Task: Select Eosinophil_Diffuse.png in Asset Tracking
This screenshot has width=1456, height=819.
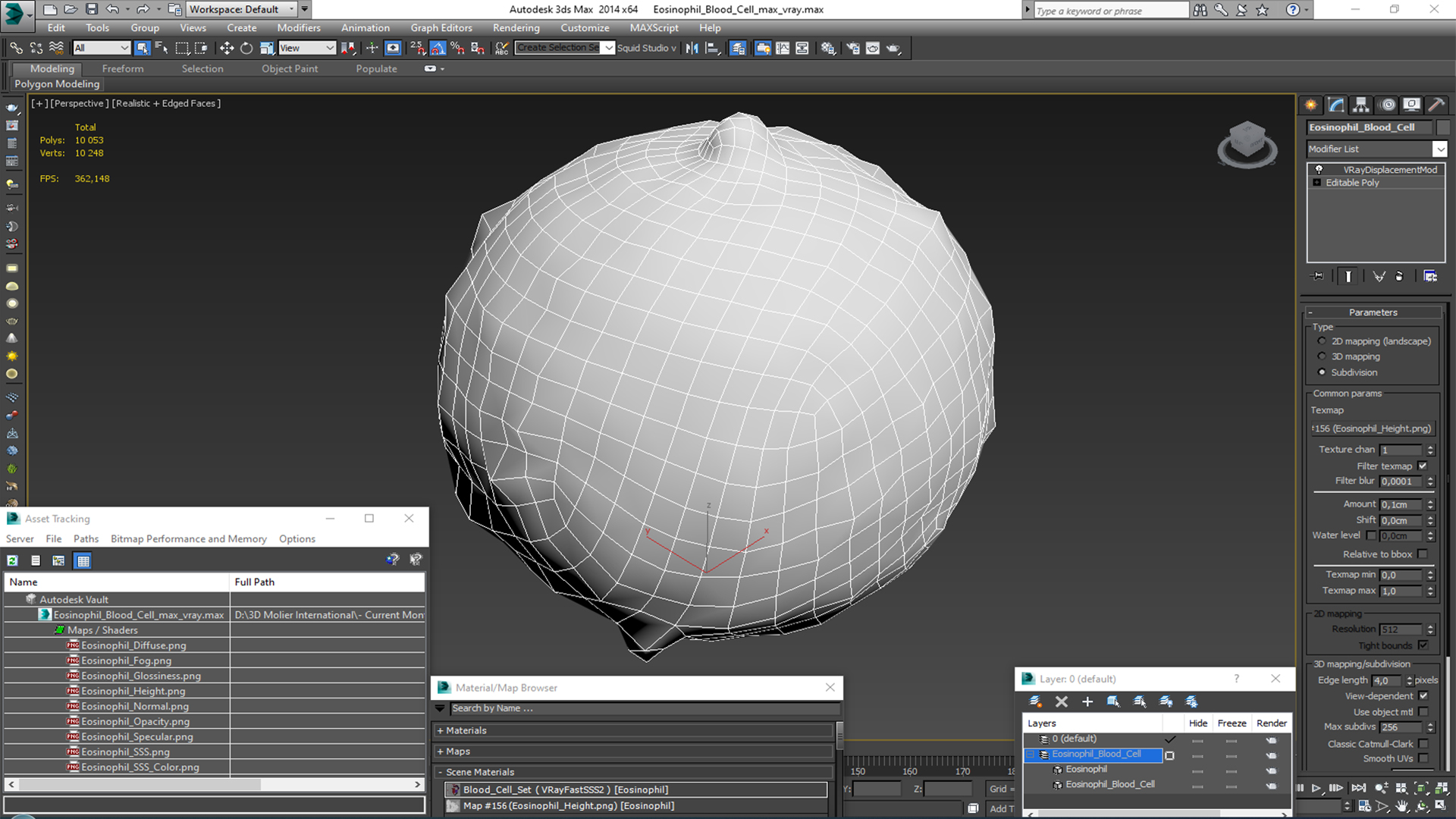Action: (x=133, y=645)
